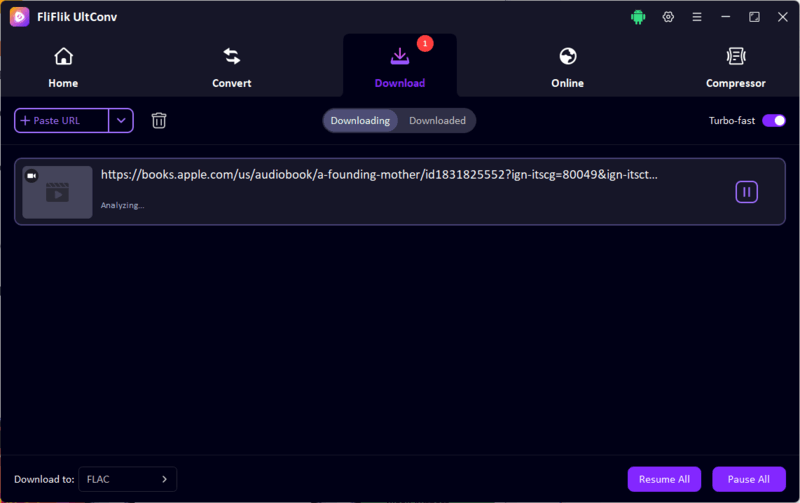Click the trash delete icon

(159, 120)
